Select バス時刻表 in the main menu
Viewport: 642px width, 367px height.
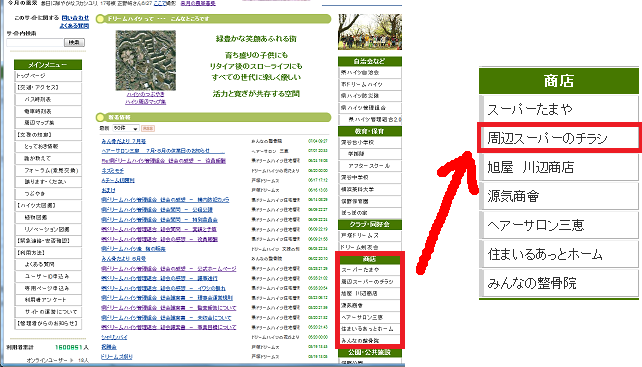(x=48, y=100)
